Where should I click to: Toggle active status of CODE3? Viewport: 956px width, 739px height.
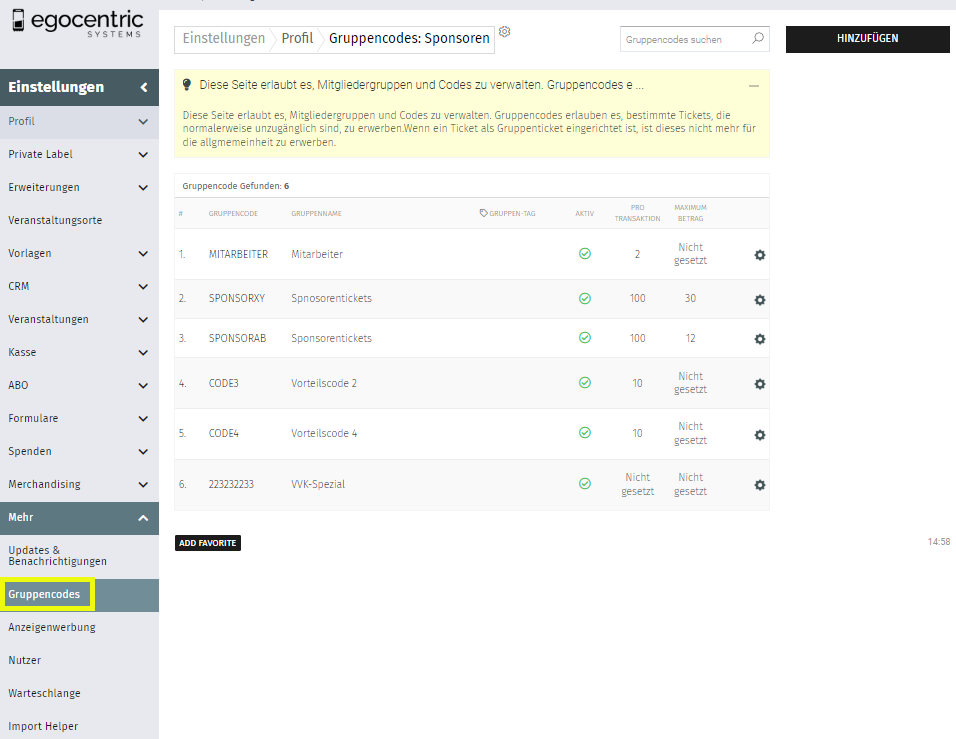(x=585, y=383)
